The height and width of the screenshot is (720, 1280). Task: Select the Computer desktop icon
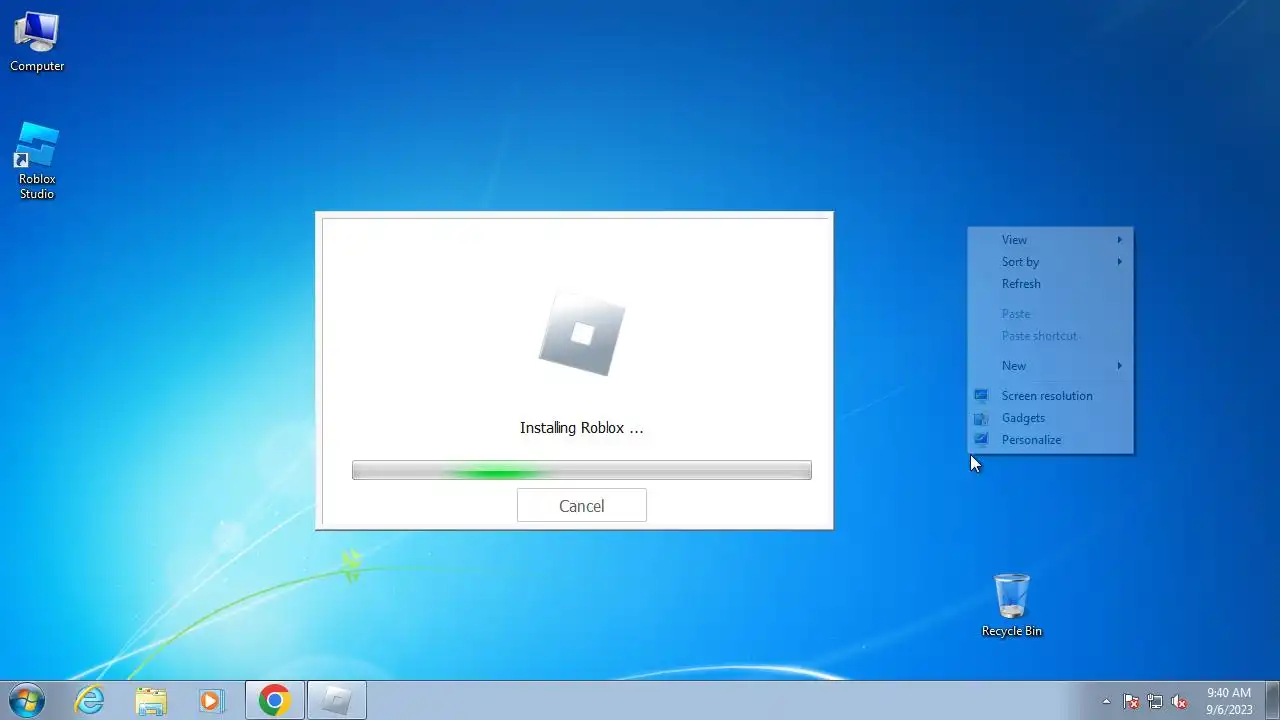37,42
